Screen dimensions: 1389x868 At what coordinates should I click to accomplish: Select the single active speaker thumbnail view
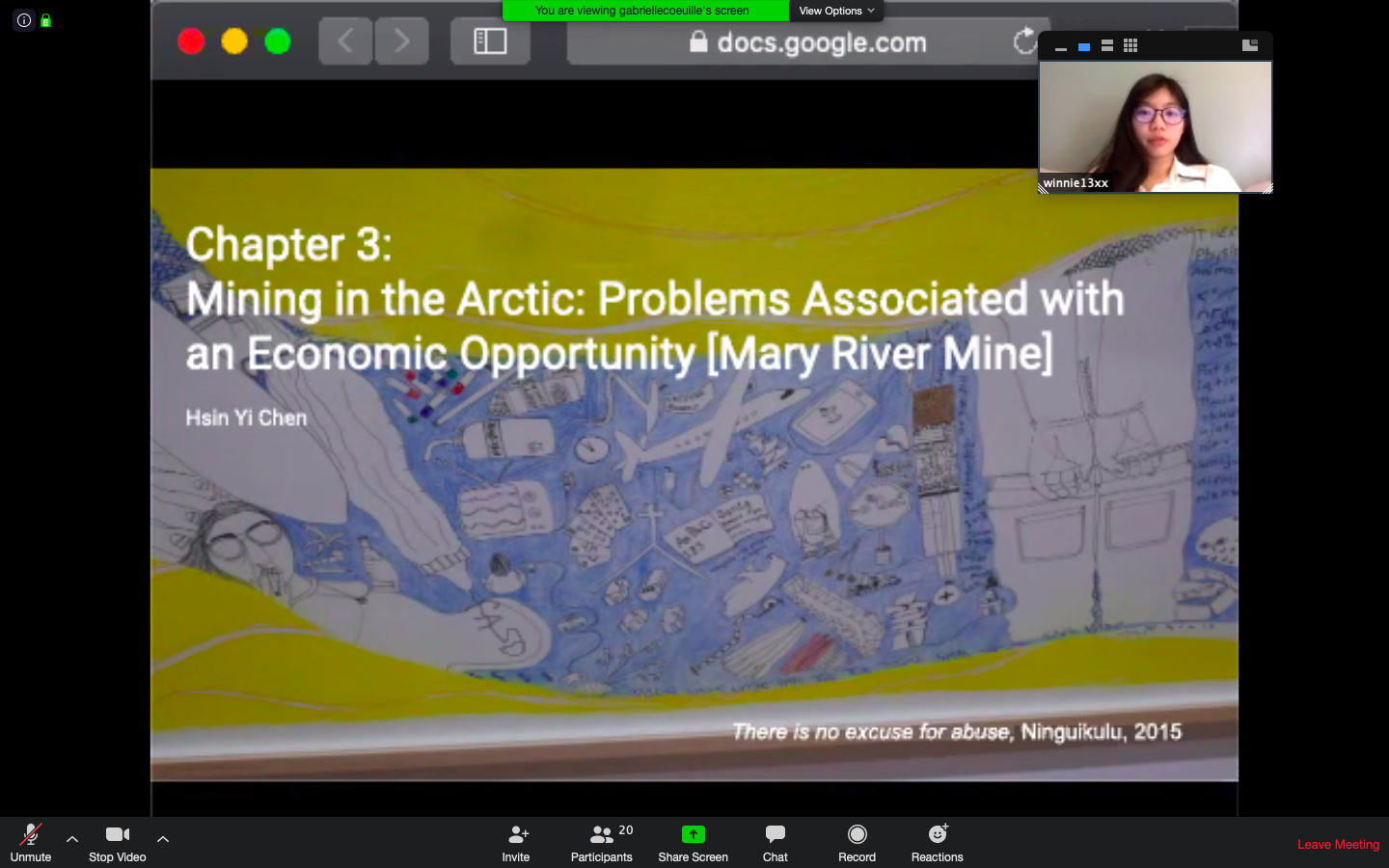(x=1084, y=46)
